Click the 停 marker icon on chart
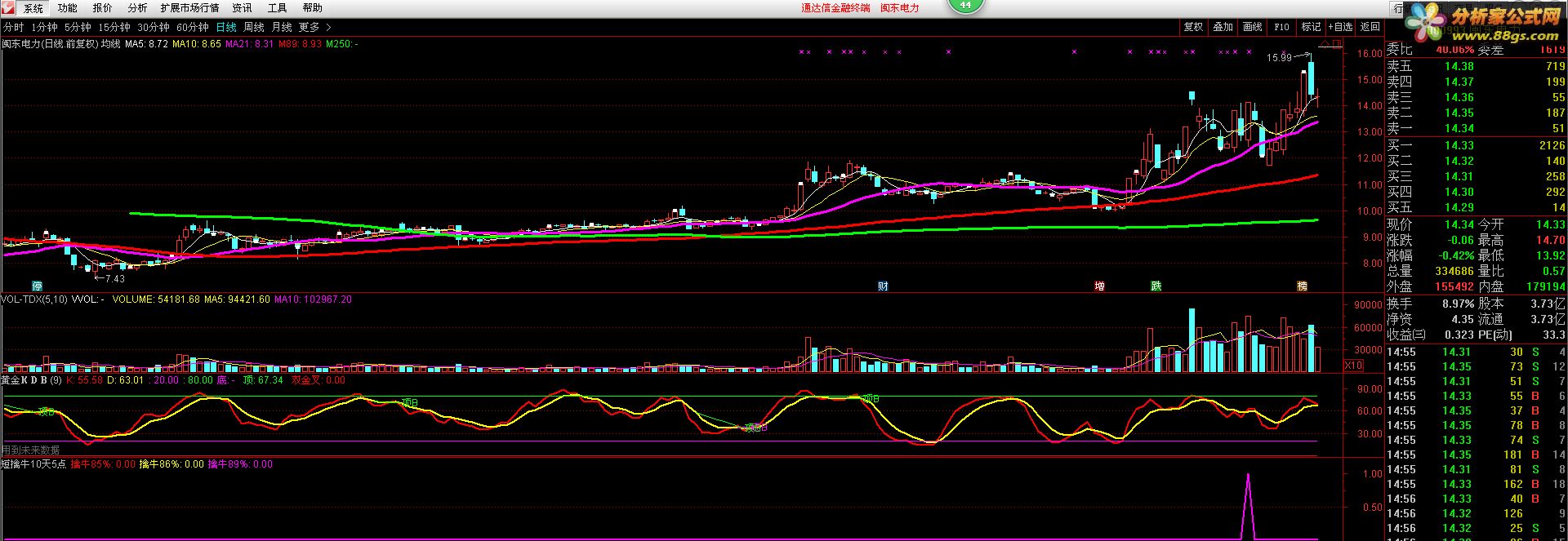The height and width of the screenshot is (541, 1568). [37, 286]
